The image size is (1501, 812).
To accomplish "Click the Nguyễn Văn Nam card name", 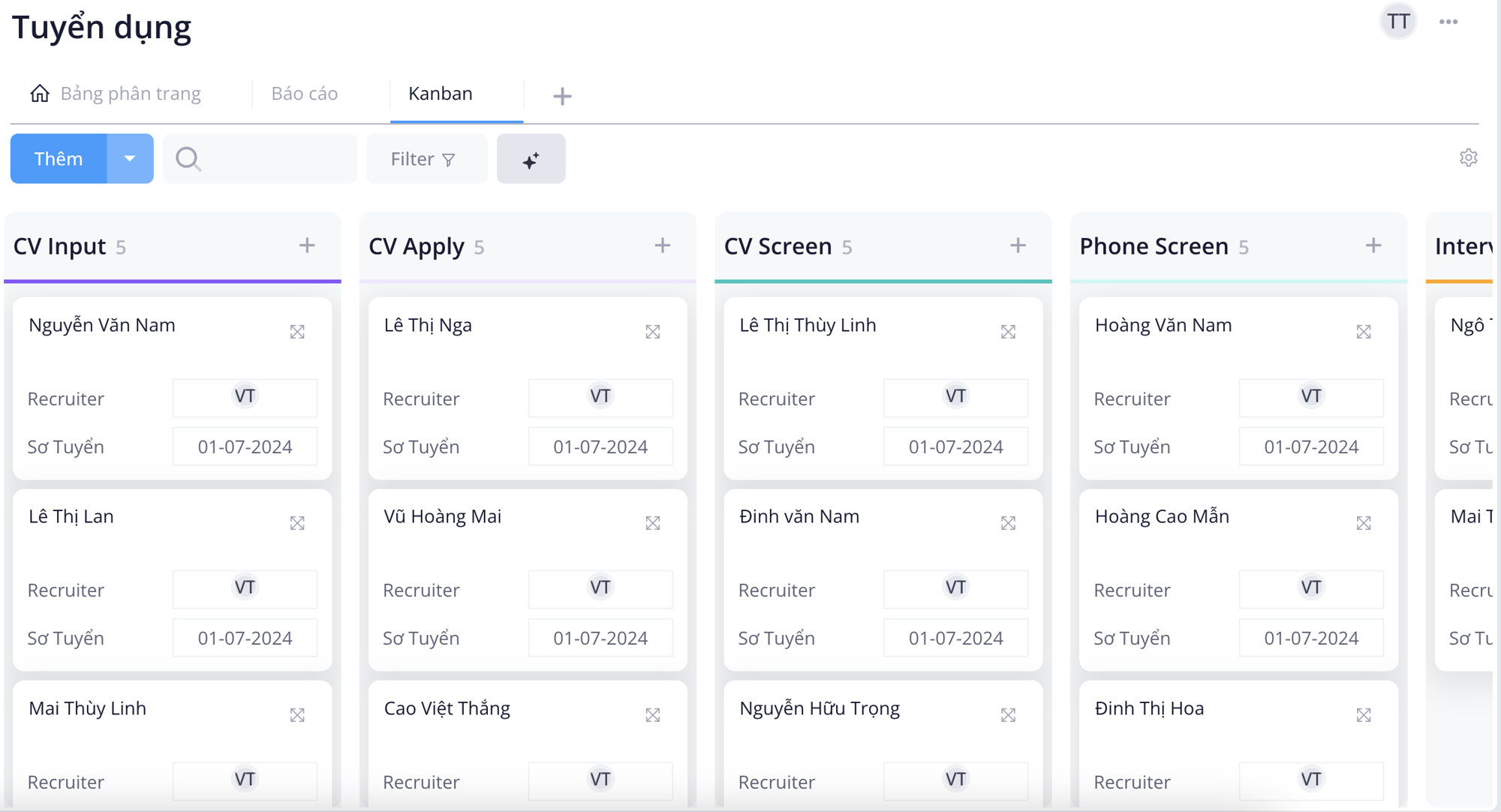I will (x=102, y=325).
